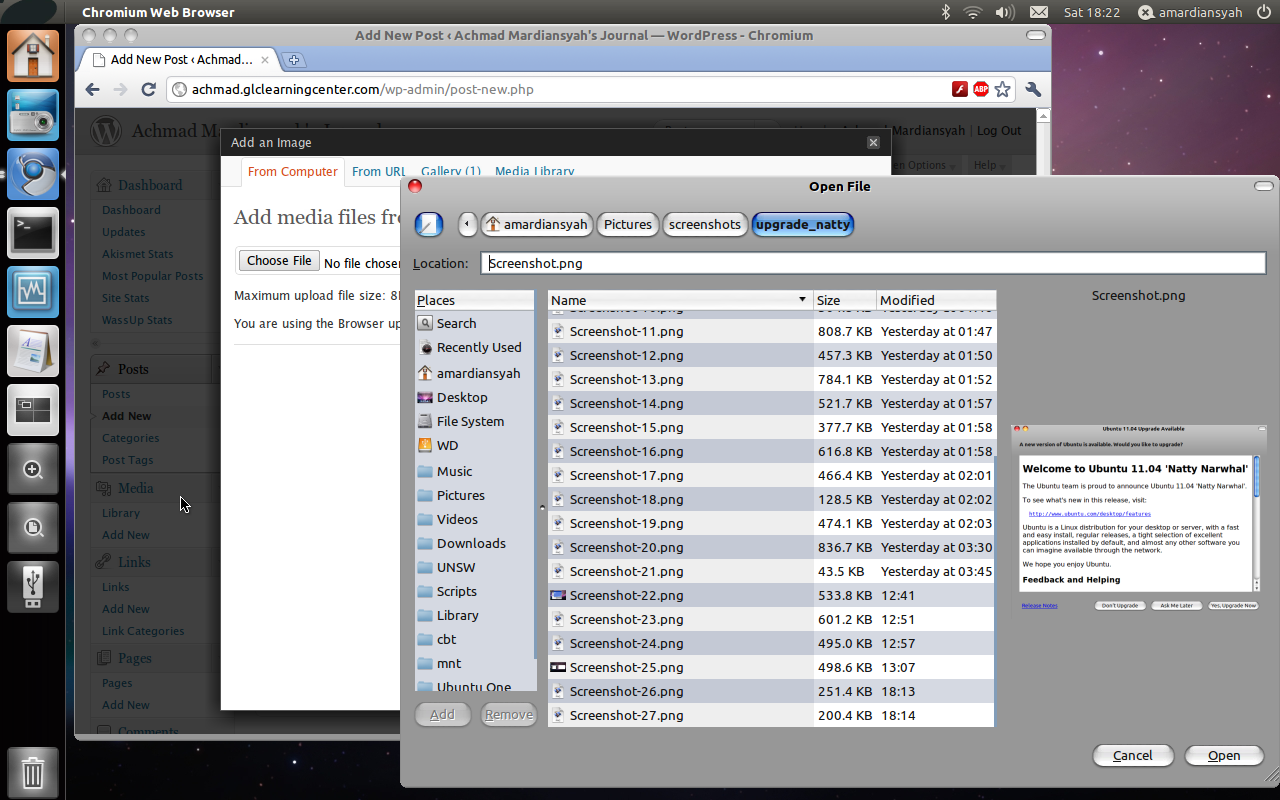Open Categories under Posts menu

[130, 438]
